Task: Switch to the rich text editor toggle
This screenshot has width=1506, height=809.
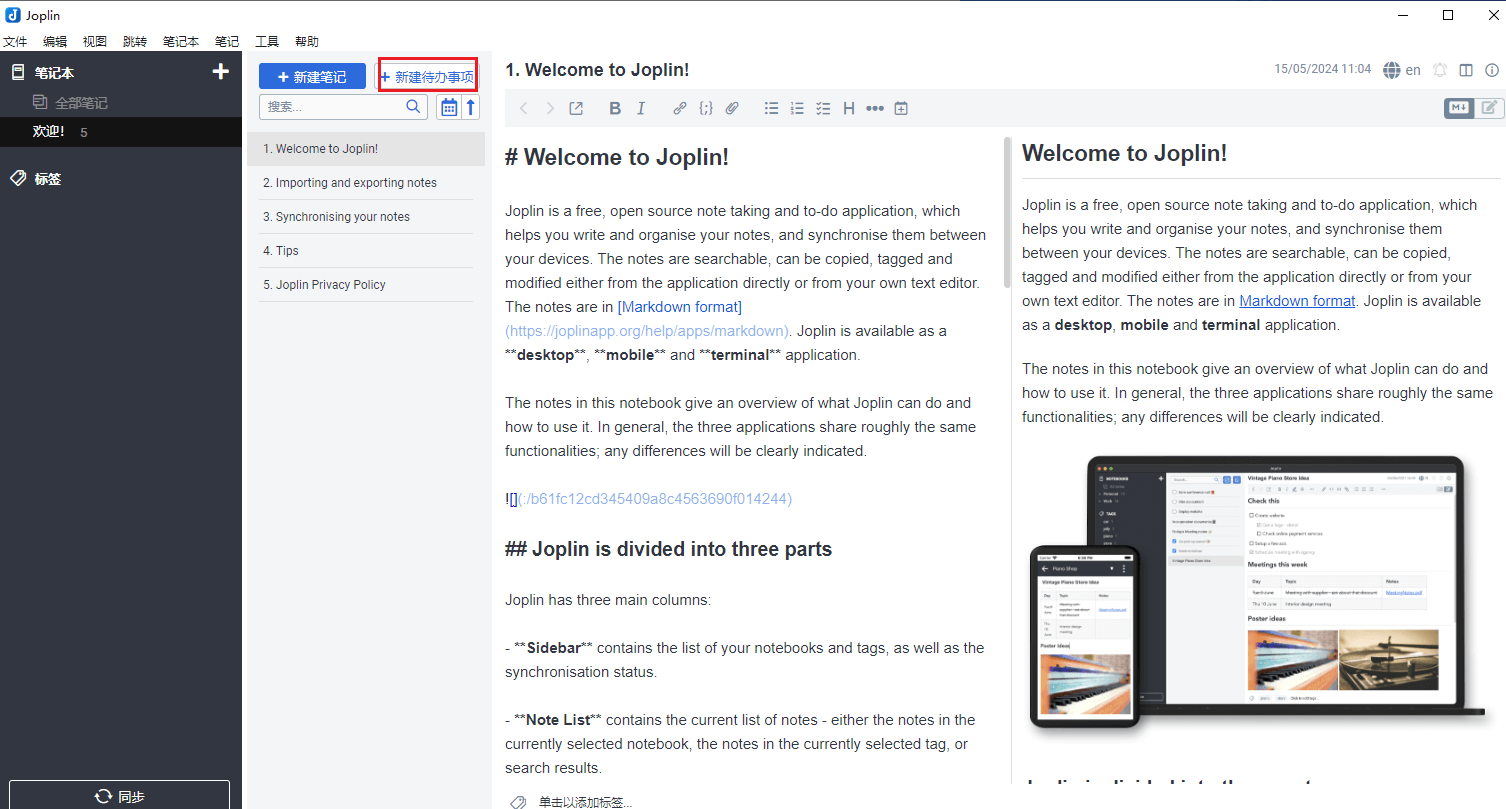Action: click(1490, 108)
